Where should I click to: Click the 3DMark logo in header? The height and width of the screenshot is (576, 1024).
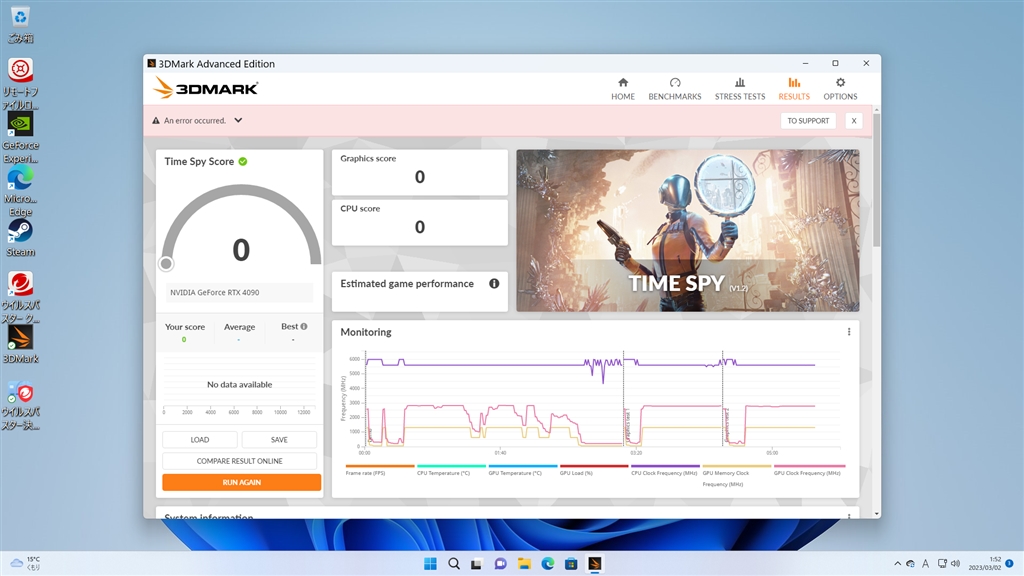coord(206,88)
